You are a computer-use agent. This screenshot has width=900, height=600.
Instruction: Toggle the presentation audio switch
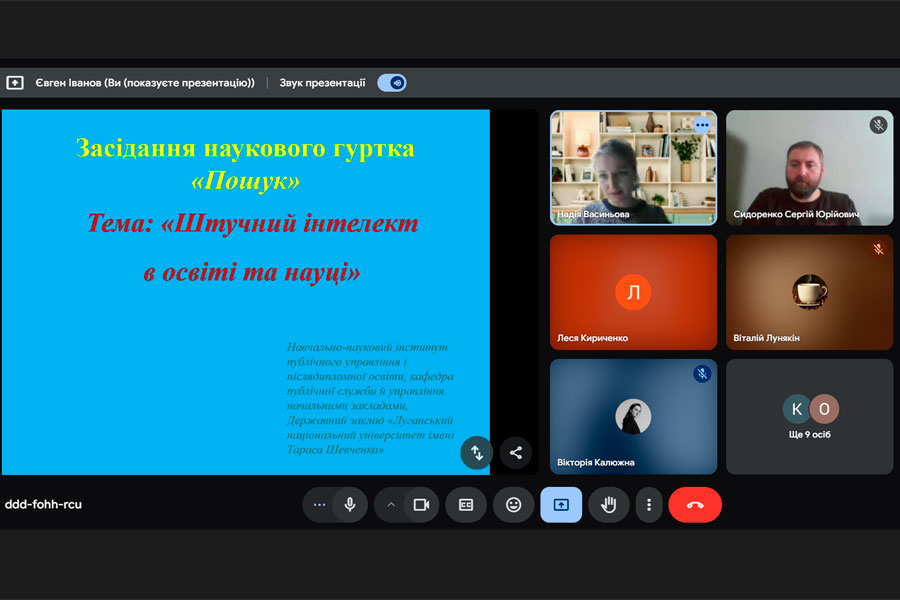[x=392, y=83]
